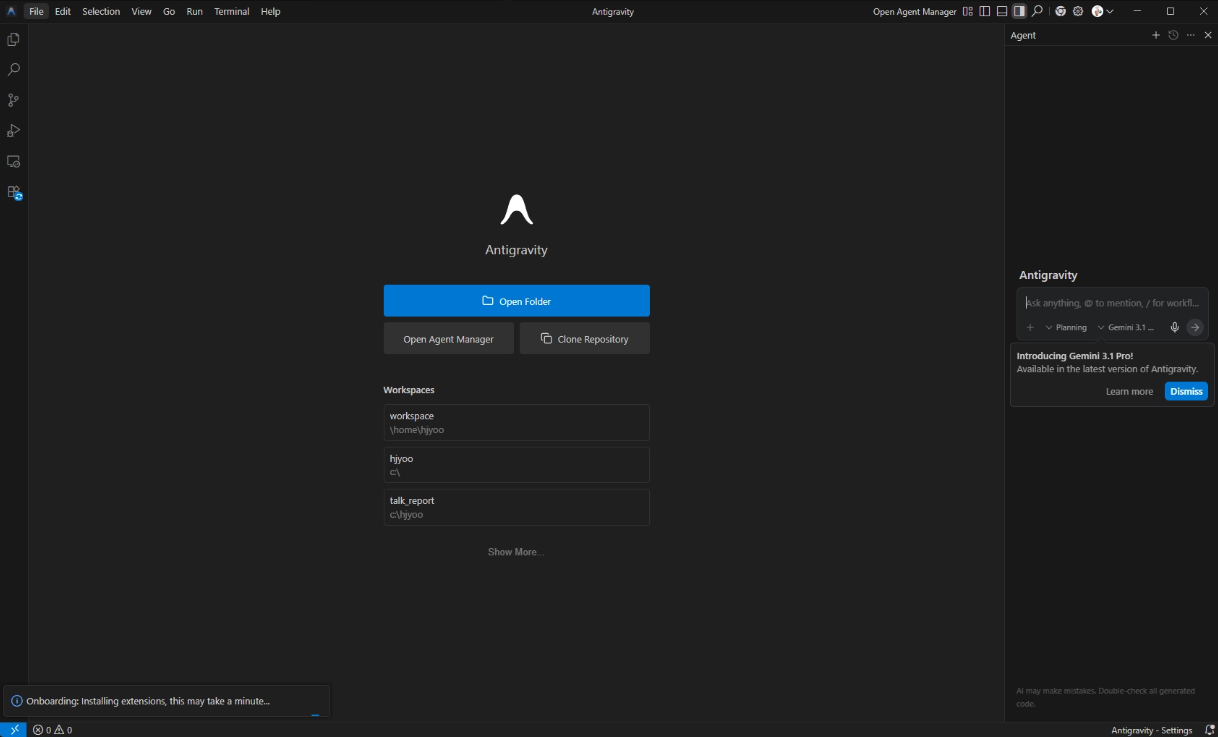Click the blue Open Folder button
Viewport: 1218px width, 737px height.
tap(516, 301)
